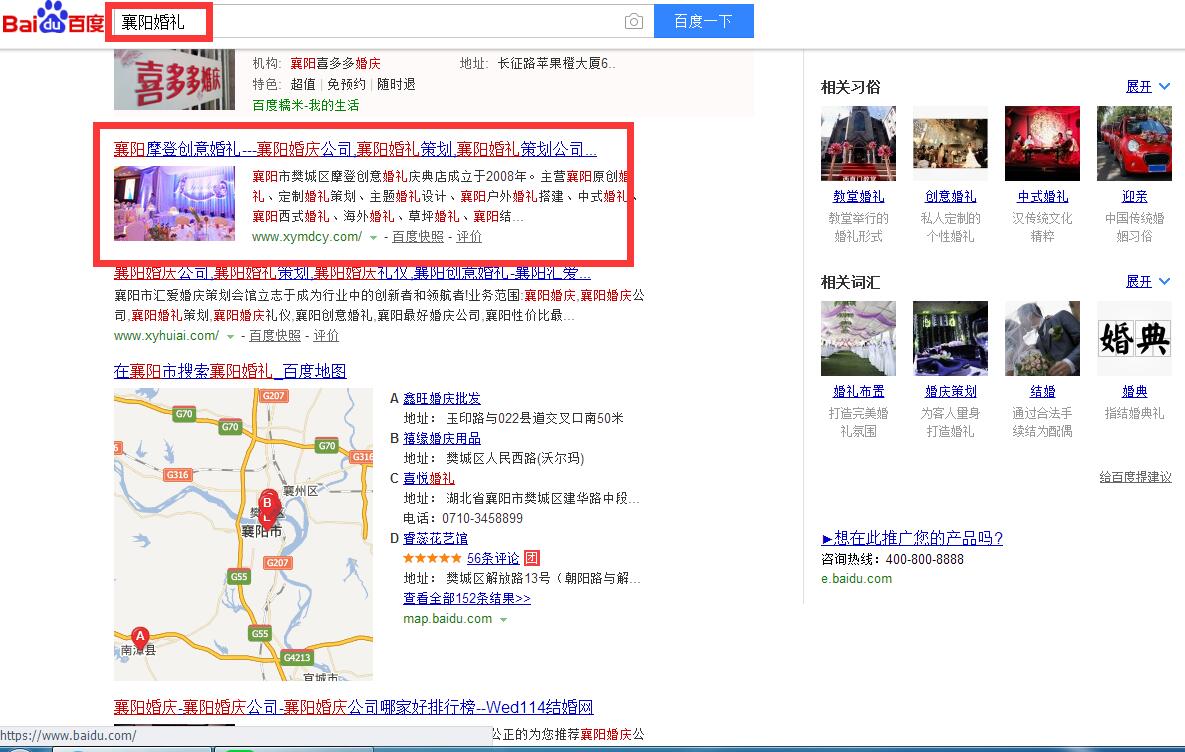The width and height of the screenshot is (1185, 752).
Task: Open 百度糯米-我的生活 link
Action: click(305, 105)
